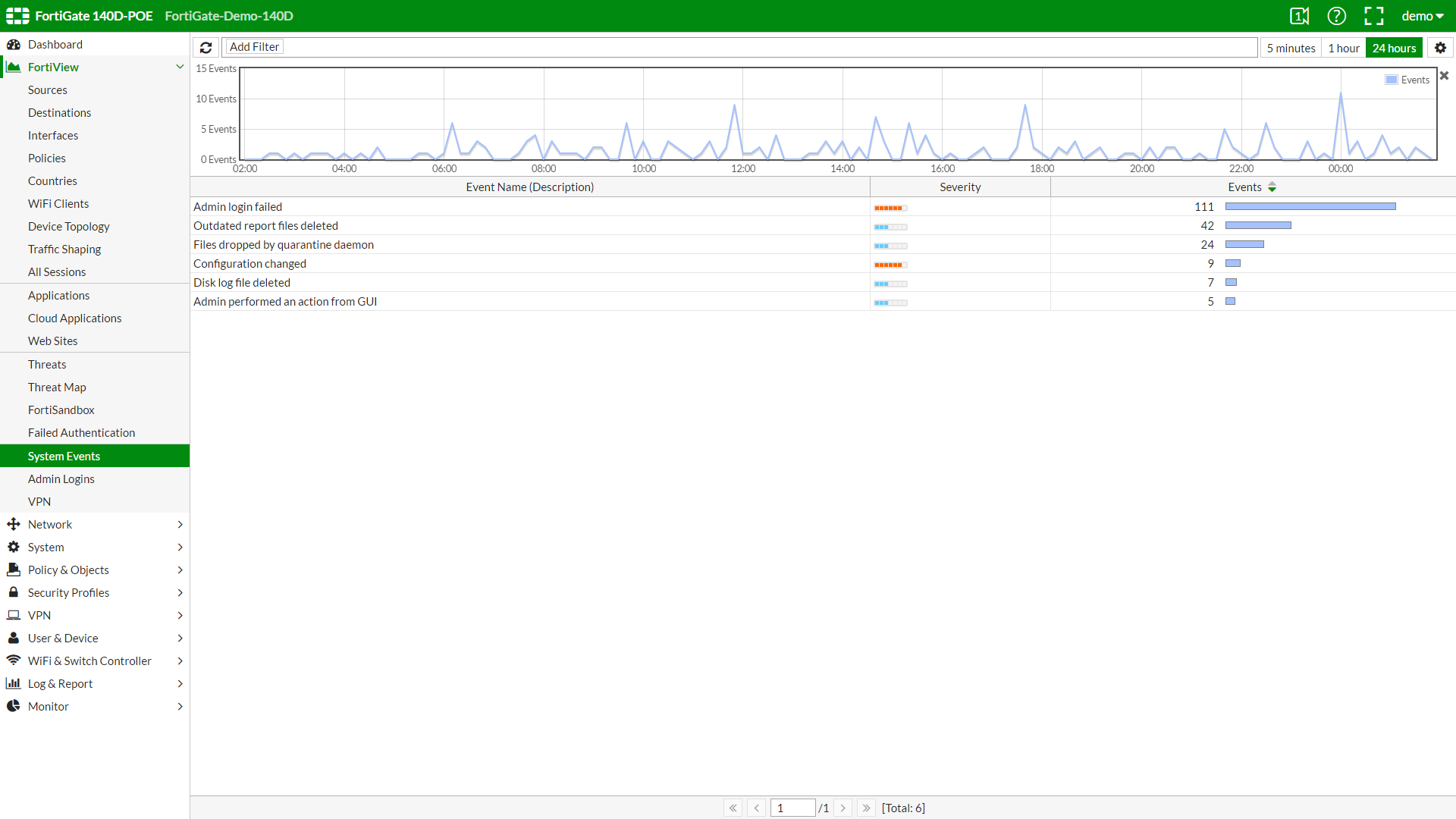1456x819 pixels.
Task: Toggle the Events series in the chart legend
Action: (x=1407, y=80)
